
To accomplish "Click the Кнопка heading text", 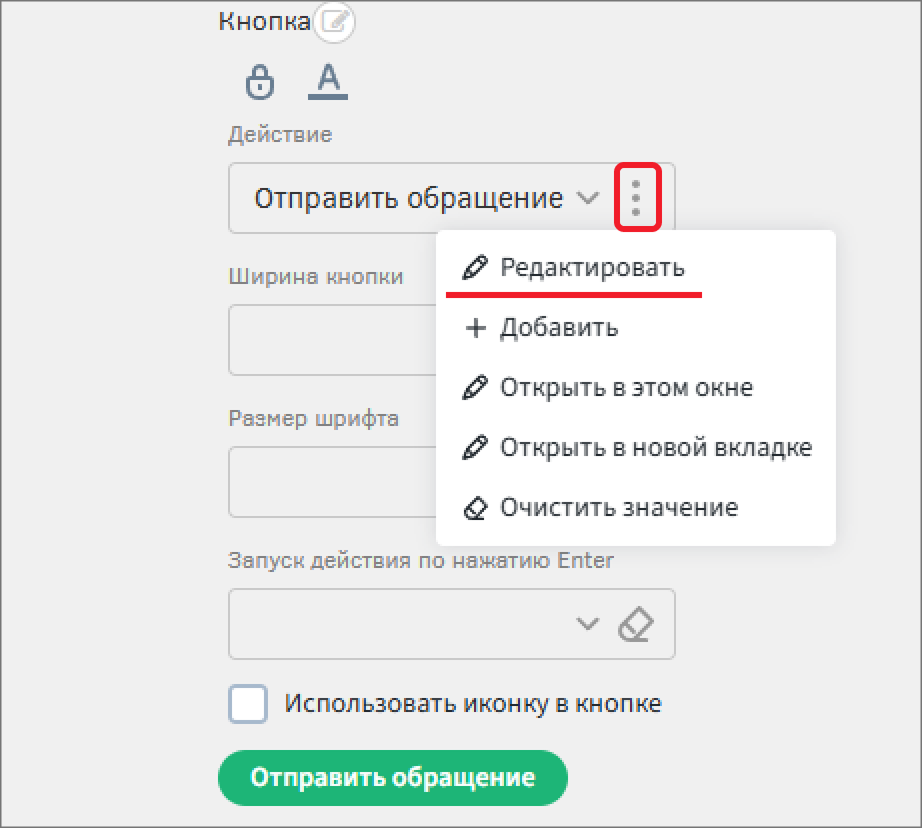I will (x=264, y=22).
